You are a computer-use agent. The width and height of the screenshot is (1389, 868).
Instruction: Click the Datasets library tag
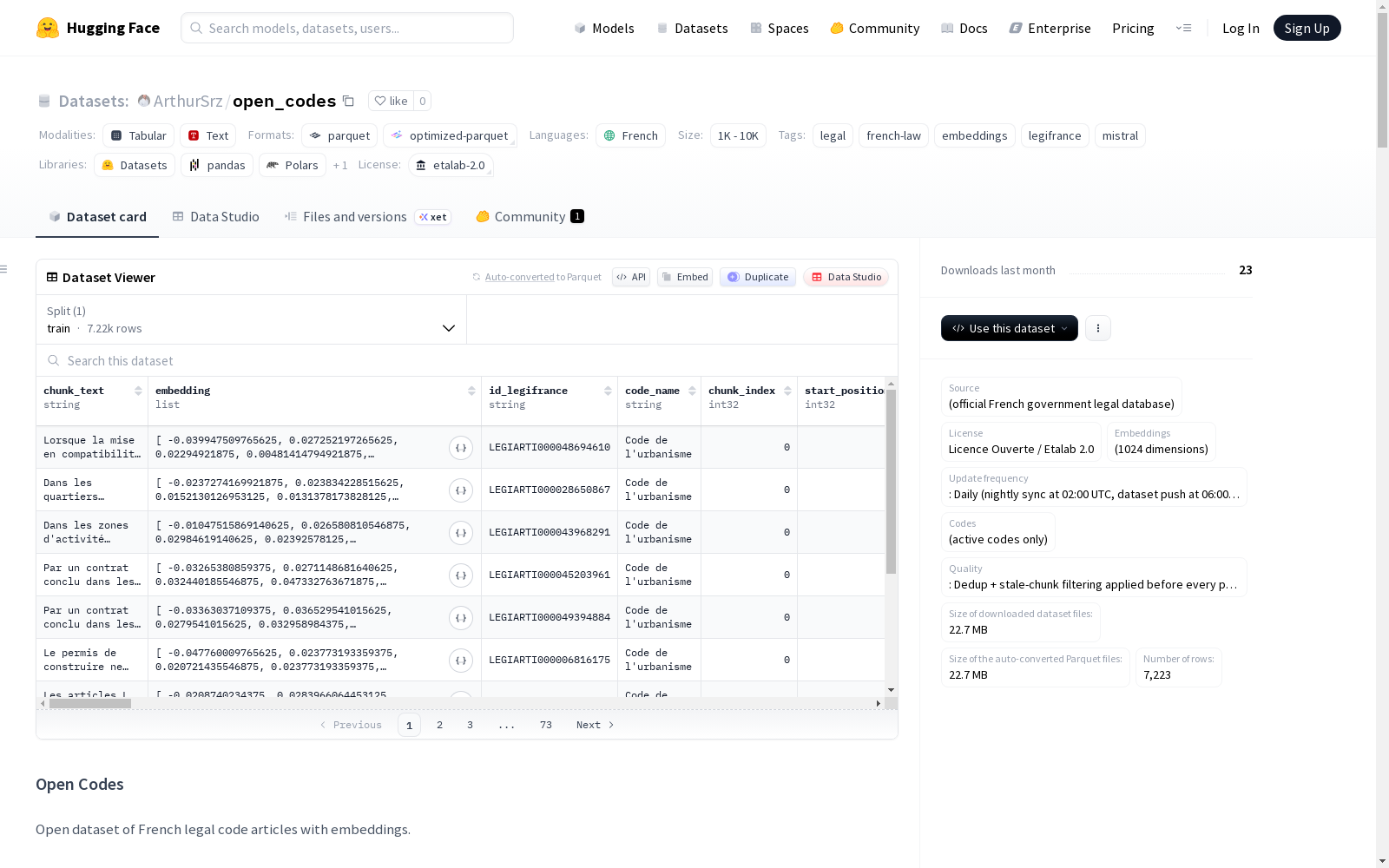[x=135, y=165]
